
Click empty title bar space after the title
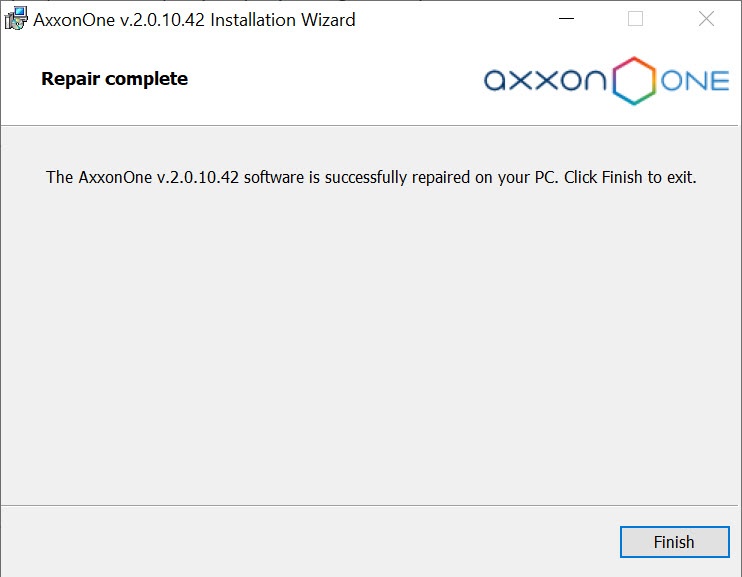point(450,19)
